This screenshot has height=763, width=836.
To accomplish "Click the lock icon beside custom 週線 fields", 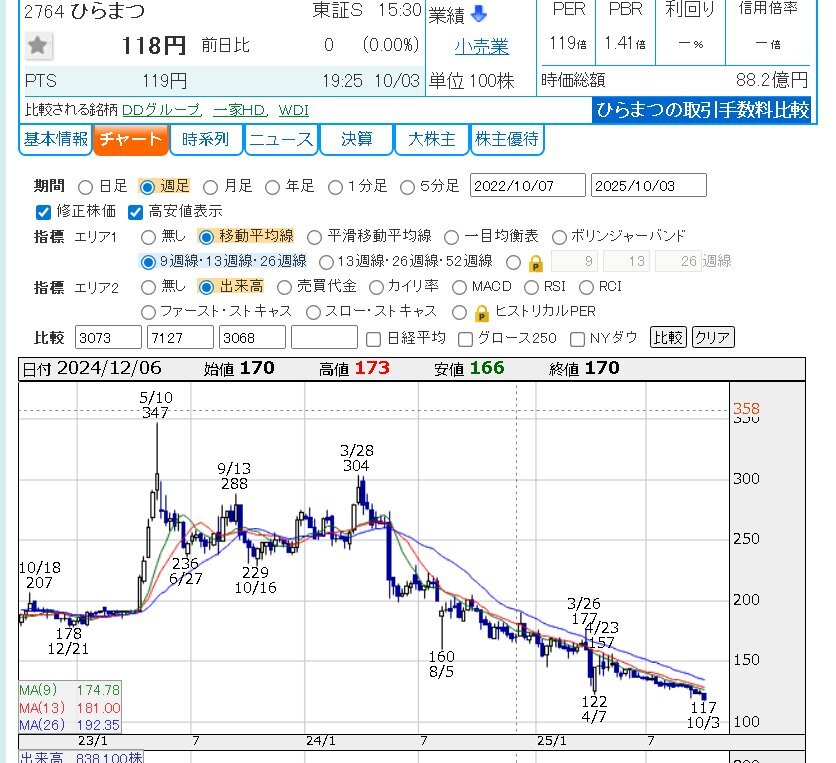I will click(x=536, y=262).
